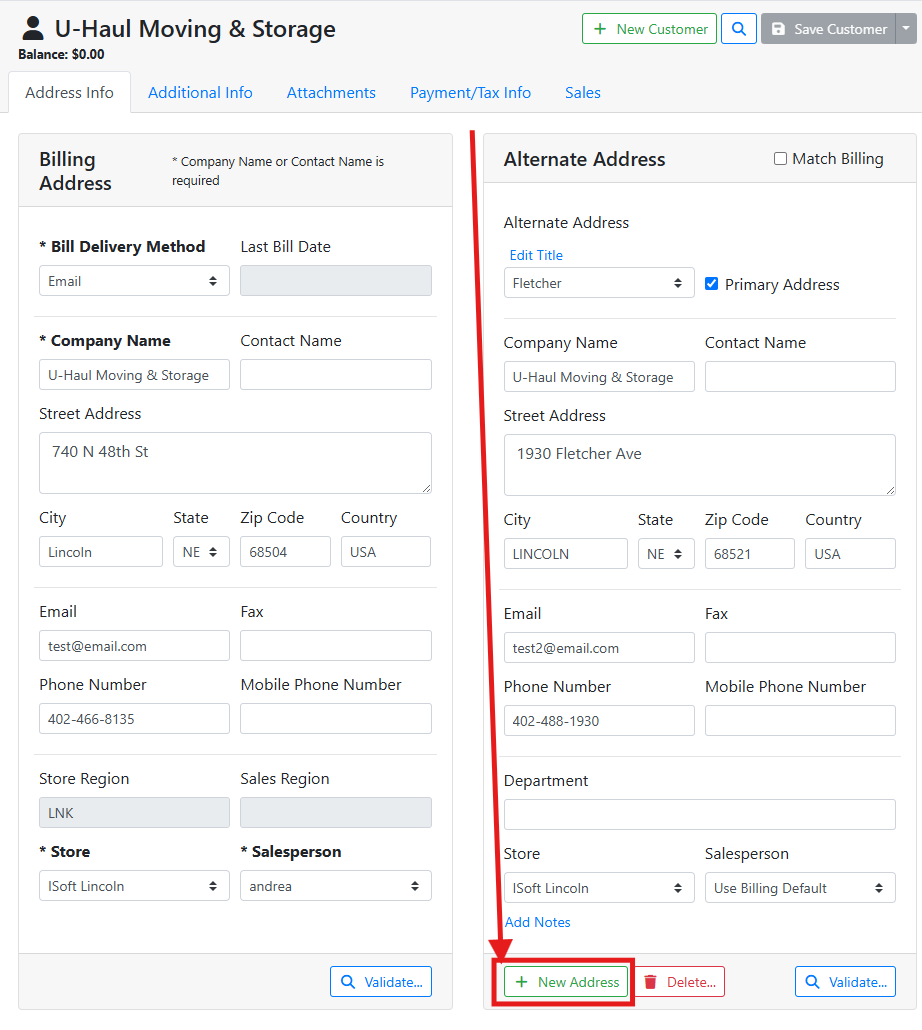This screenshot has height=1030, width=922.
Task: Click the billing Street Address text area
Action: (235, 463)
